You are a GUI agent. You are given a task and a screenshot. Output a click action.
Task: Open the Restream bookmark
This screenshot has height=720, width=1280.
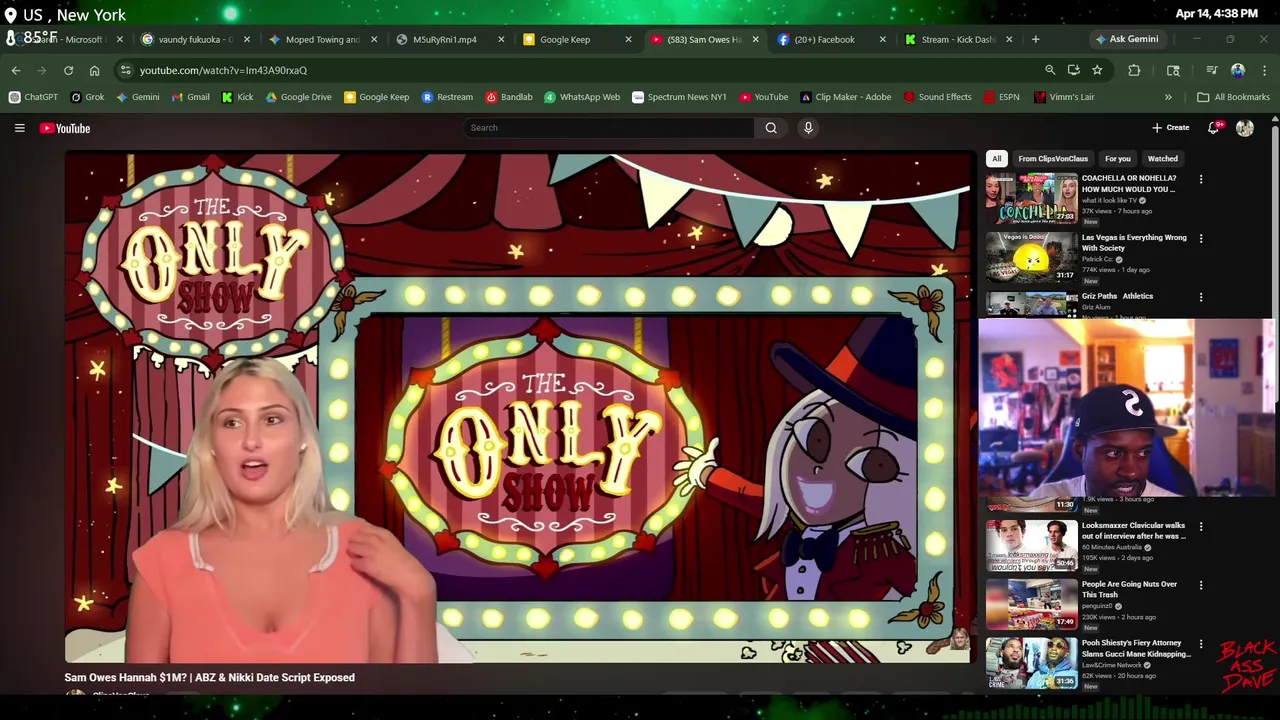tap(447, 97)
